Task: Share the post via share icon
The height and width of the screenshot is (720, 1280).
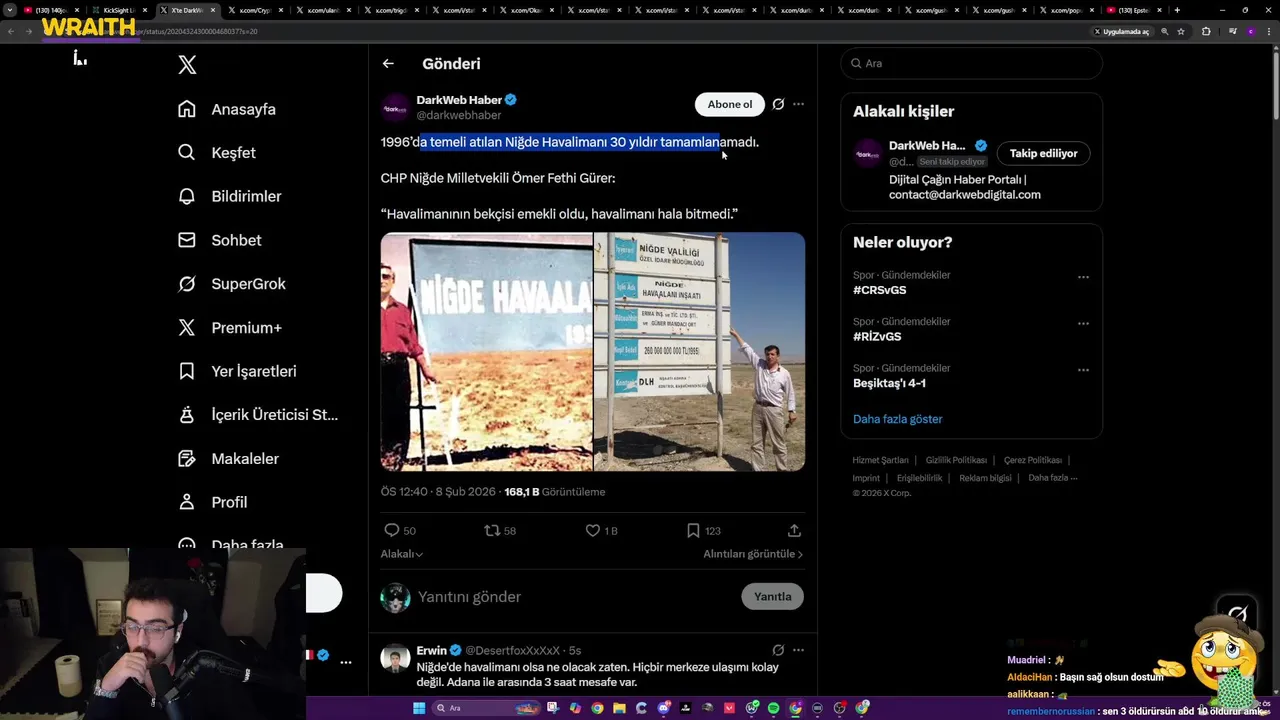Action: [794, 531]
